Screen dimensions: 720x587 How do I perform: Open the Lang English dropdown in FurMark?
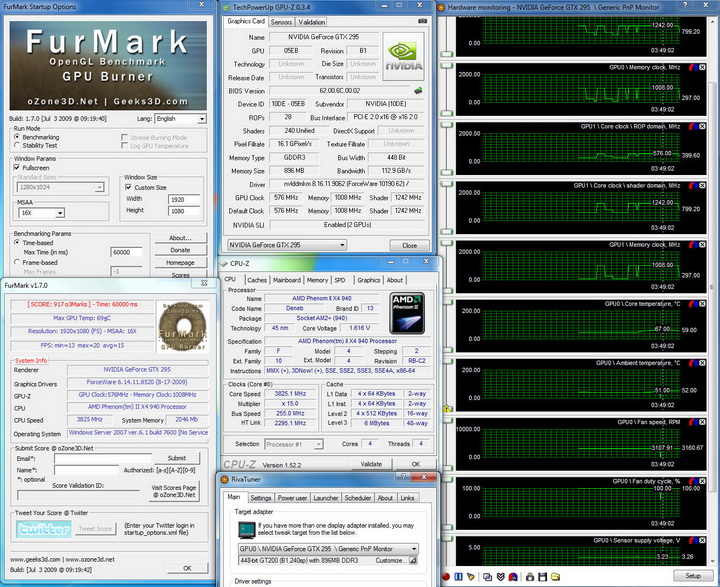tap(181, 119)
